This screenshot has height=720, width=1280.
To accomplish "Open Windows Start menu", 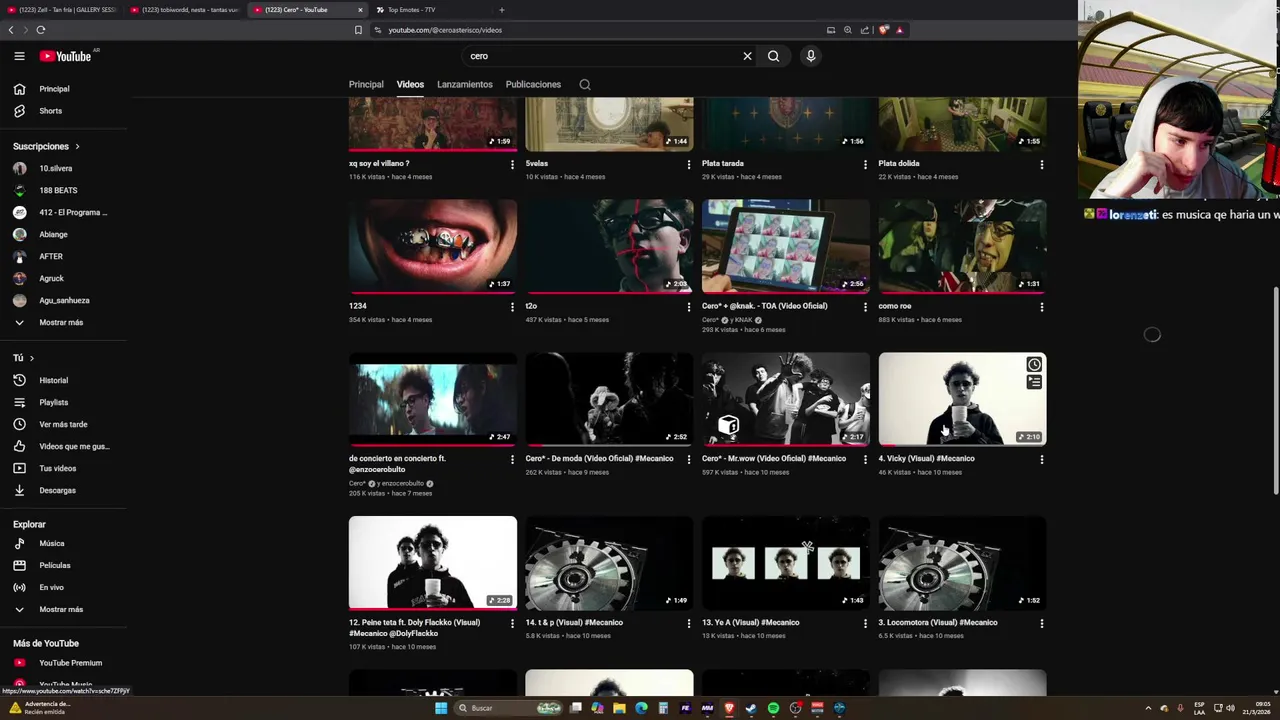I will click(x=441, y=708).
